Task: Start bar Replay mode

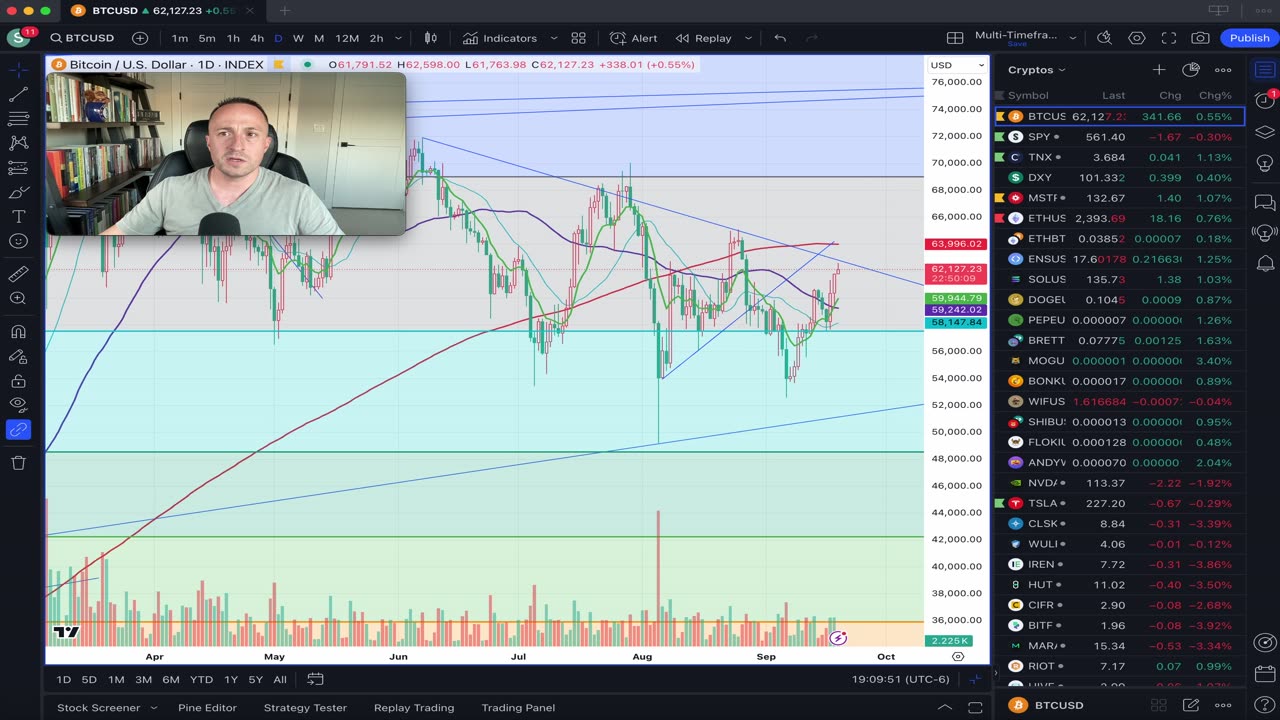Action: (704, 38)
